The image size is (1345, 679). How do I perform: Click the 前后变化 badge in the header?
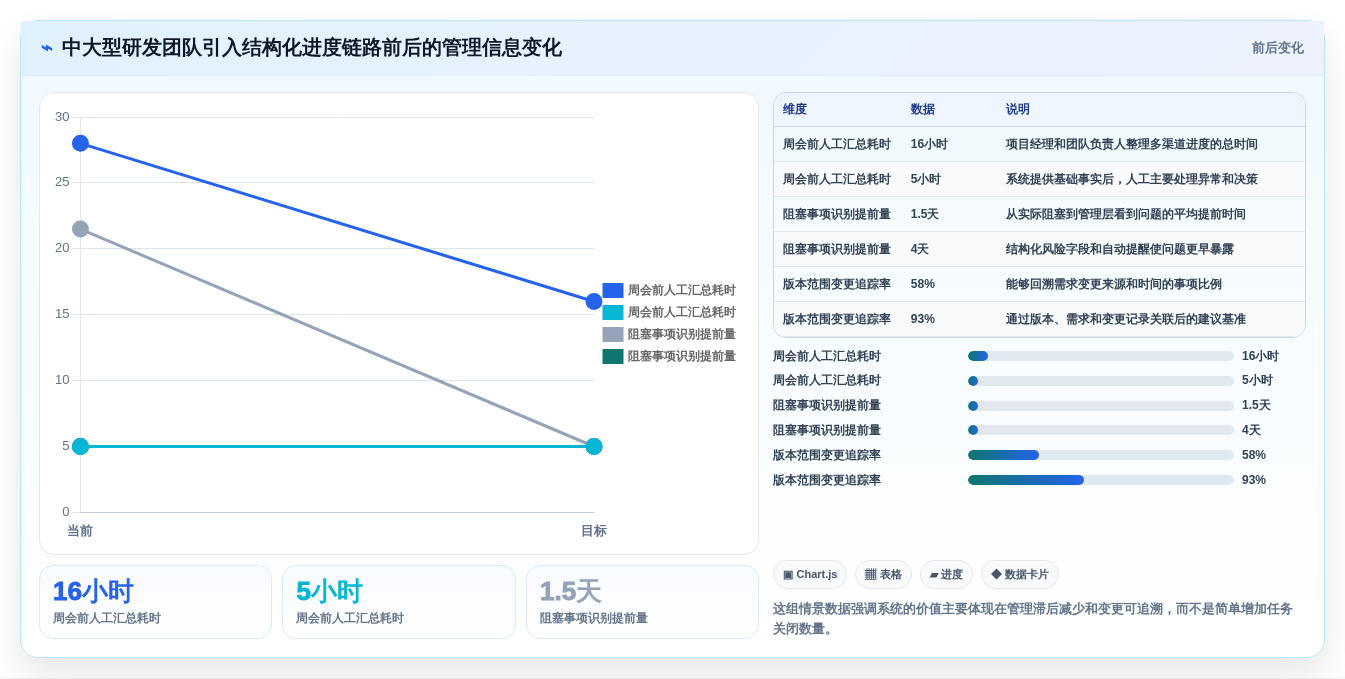[x=1277, y=48]
